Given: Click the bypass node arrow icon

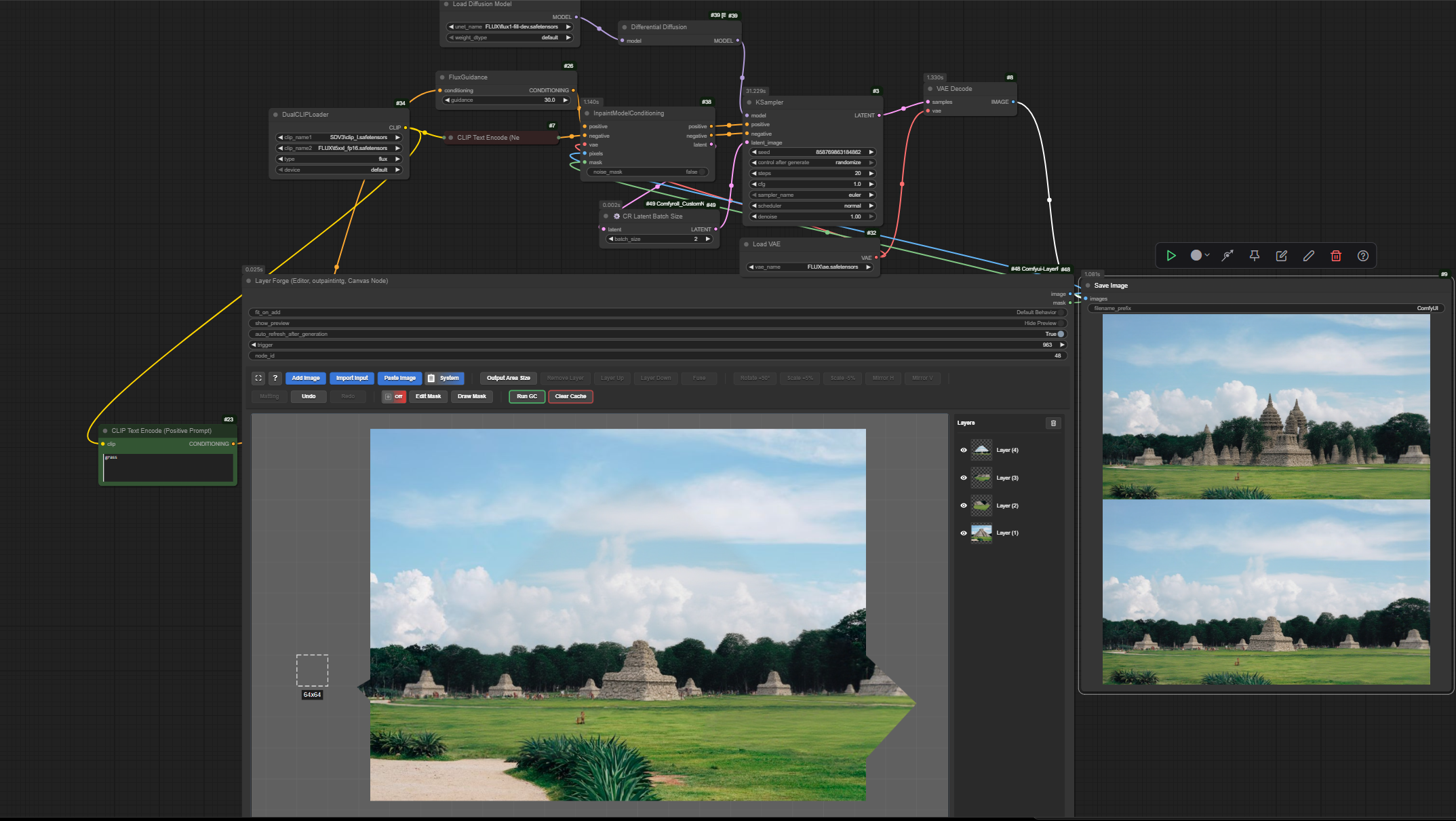Looking at the screenshot, I should pyautogui.click(x=1227, y=256).
